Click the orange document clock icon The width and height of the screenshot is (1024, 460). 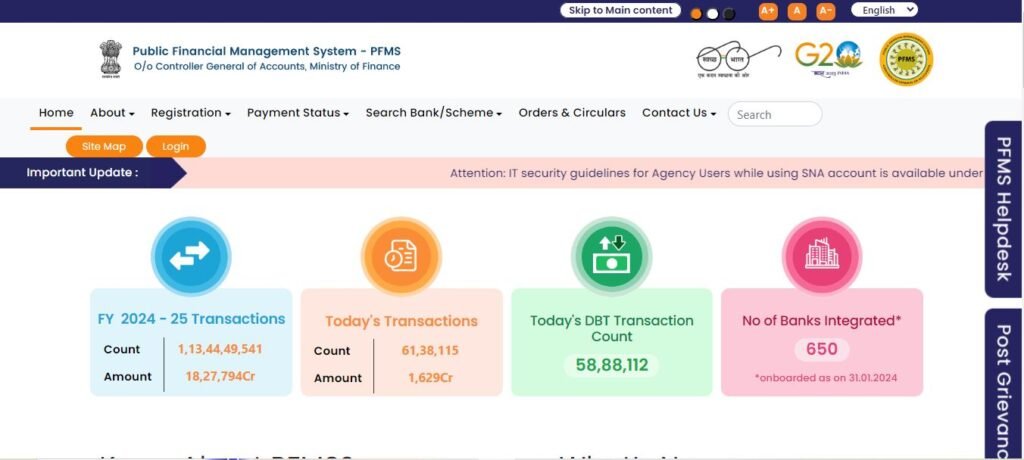[401, 256]
